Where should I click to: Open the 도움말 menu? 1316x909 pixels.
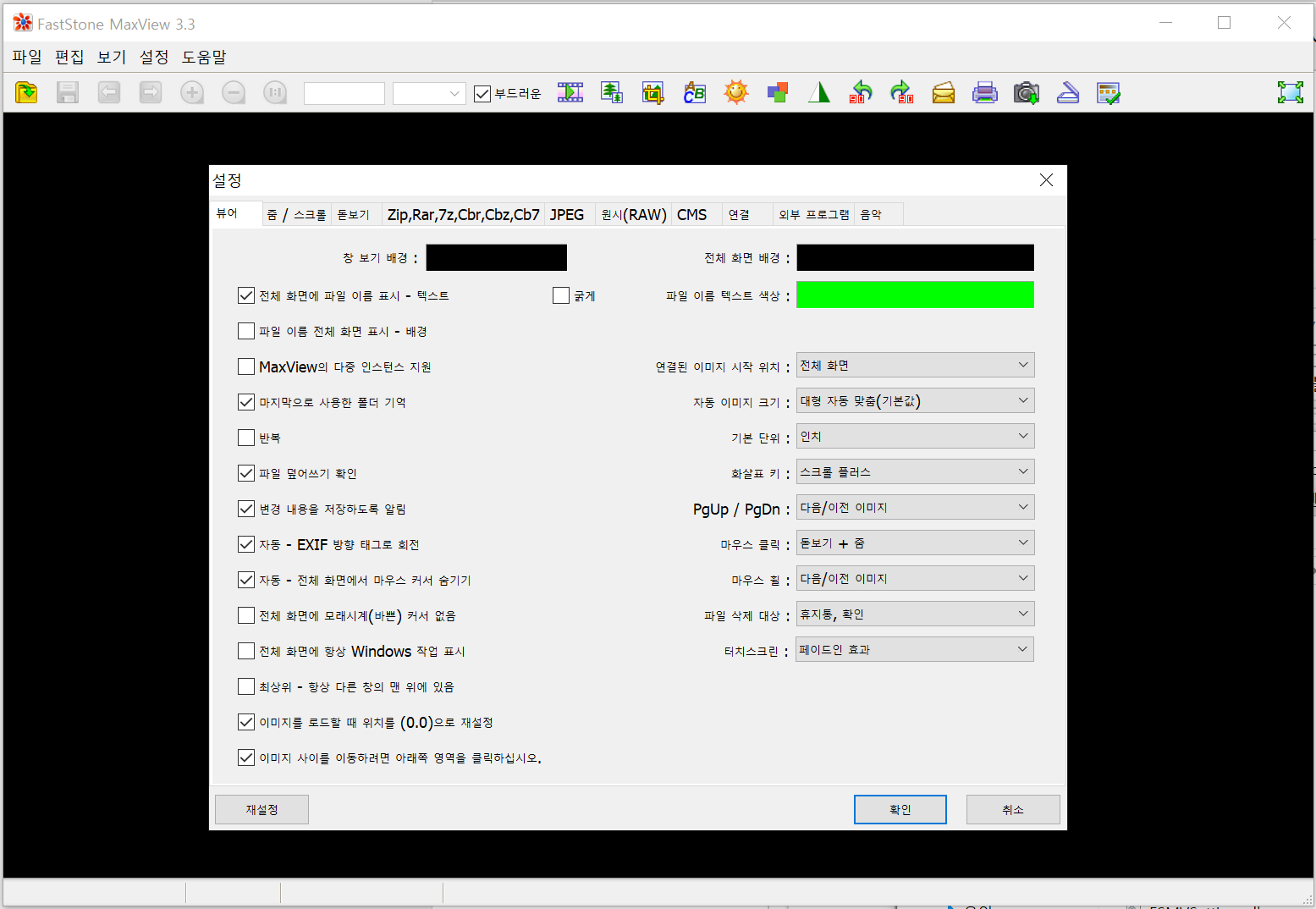(x=204, y=57)
